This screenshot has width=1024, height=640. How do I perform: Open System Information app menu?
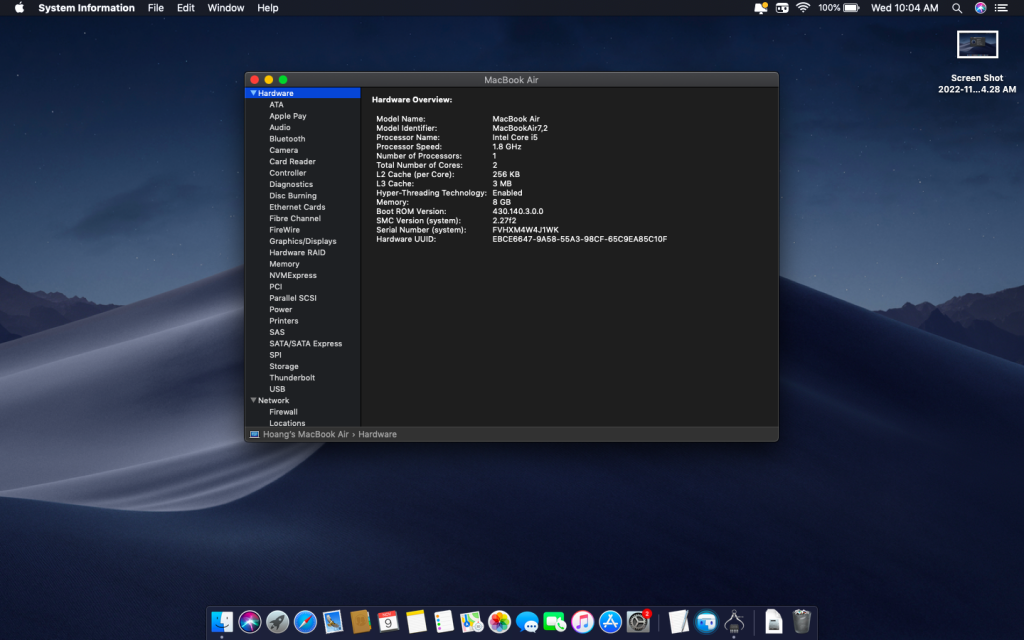pos(86,8)
